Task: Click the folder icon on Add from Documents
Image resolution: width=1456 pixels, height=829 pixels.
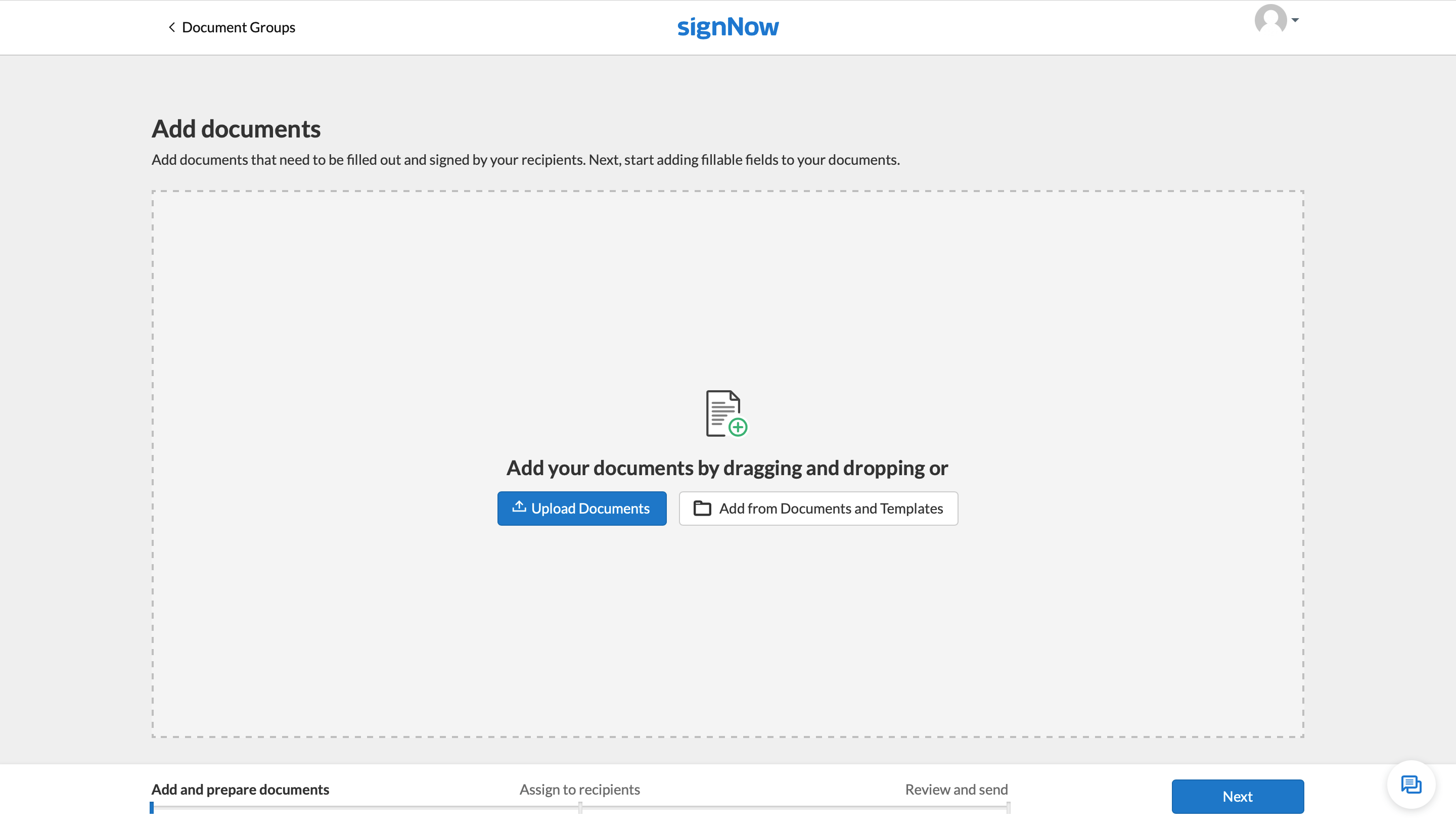Action: pyautogui.click(x=702, y=508)
